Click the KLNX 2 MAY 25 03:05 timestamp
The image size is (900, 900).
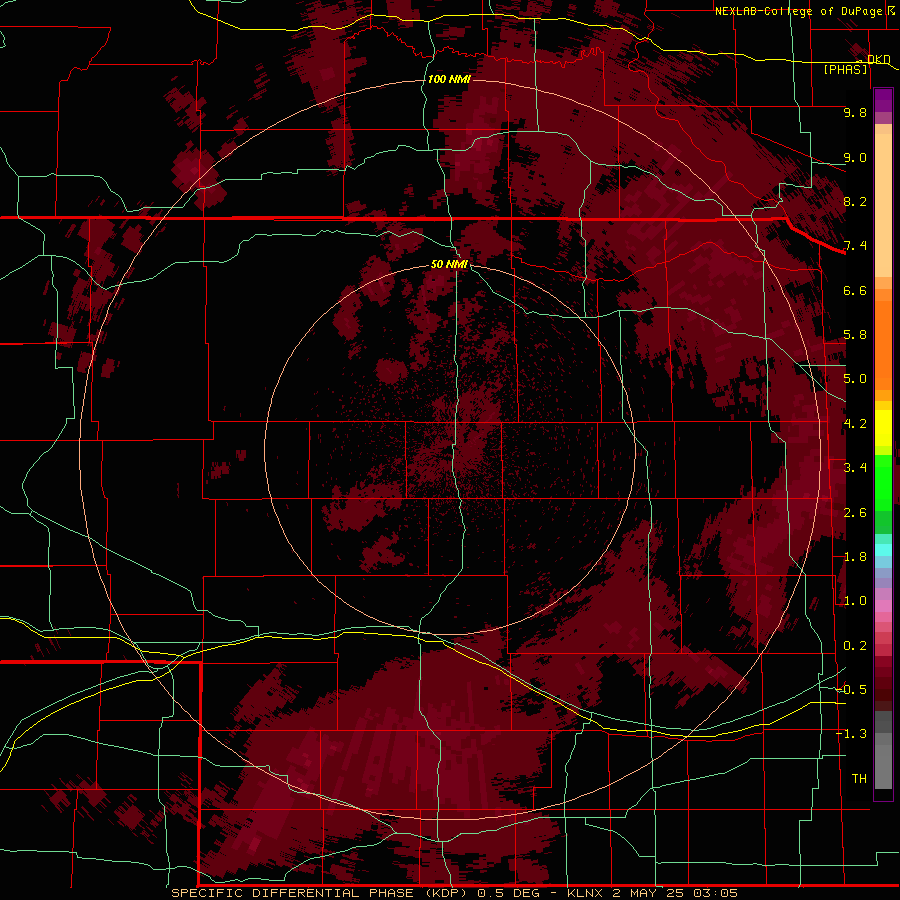click(x=652, y=893)
